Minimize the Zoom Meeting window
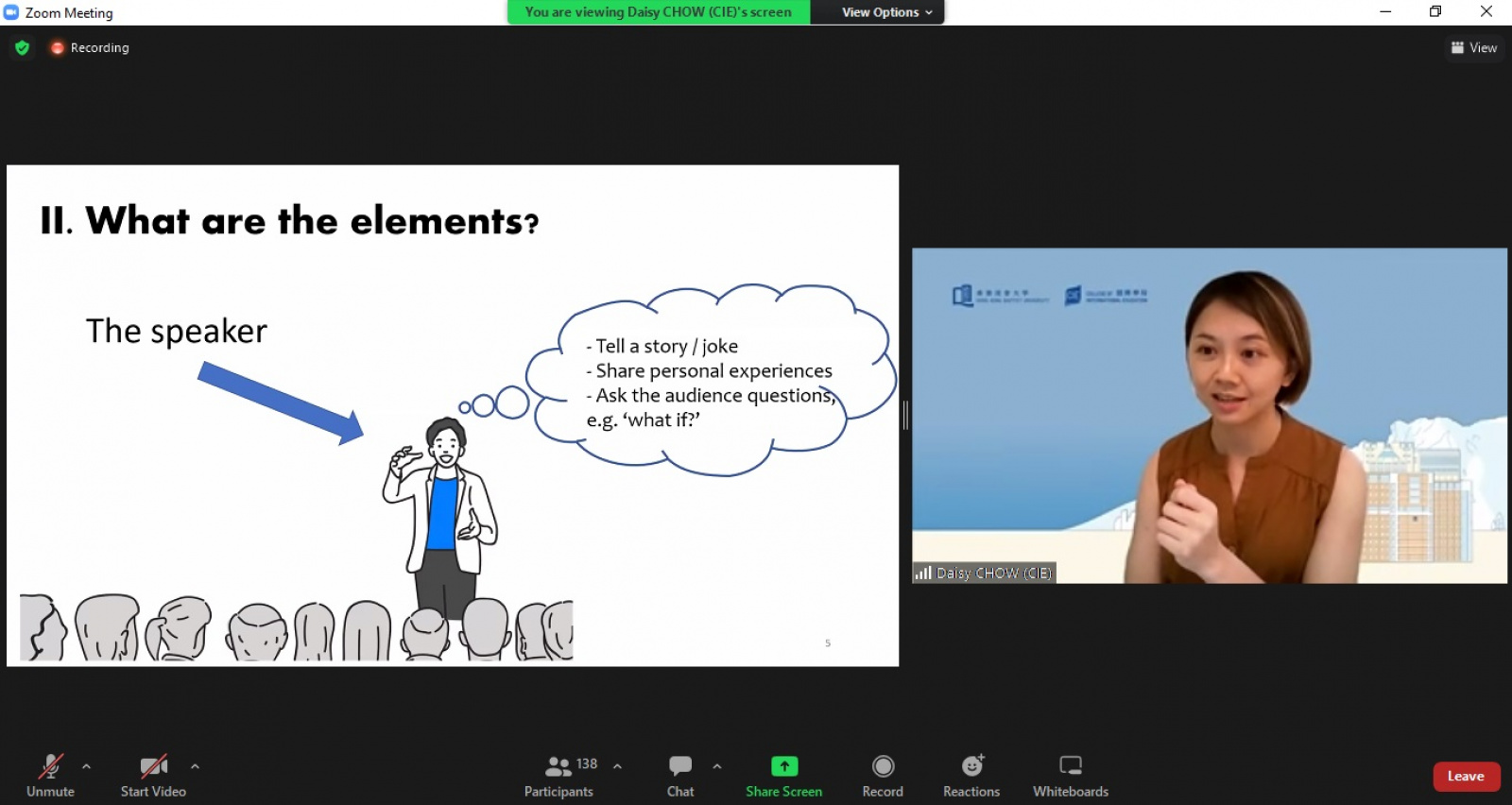1512x805 pixels. point(1385,12)
